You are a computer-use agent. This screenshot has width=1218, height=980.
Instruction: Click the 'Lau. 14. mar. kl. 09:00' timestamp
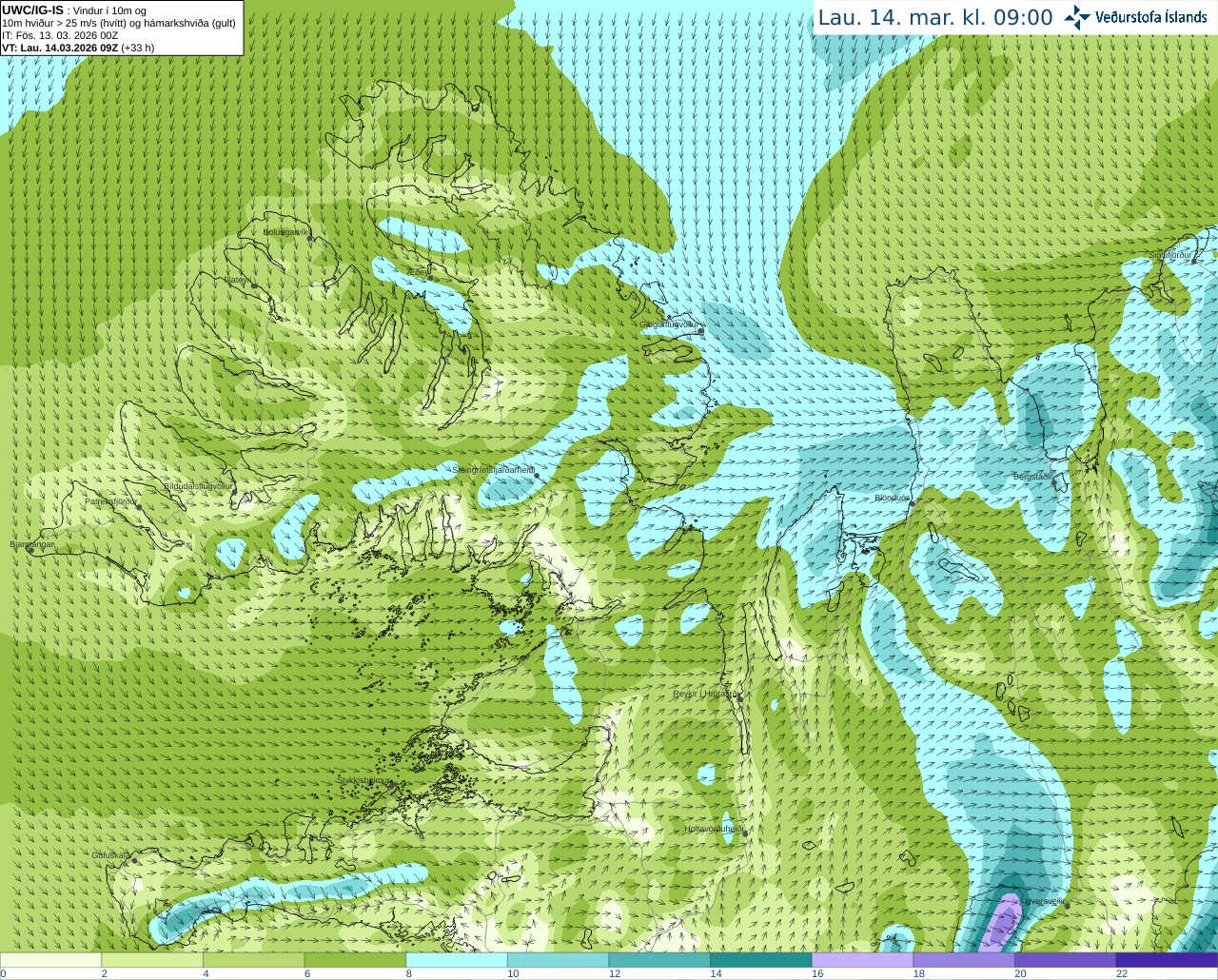(x=935, y=17)
